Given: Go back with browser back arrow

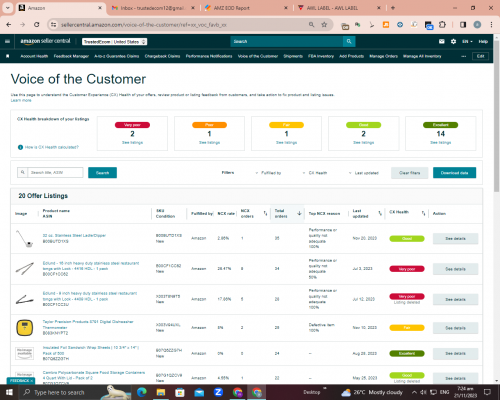Looking at the screenshot, I should point(9,25).
